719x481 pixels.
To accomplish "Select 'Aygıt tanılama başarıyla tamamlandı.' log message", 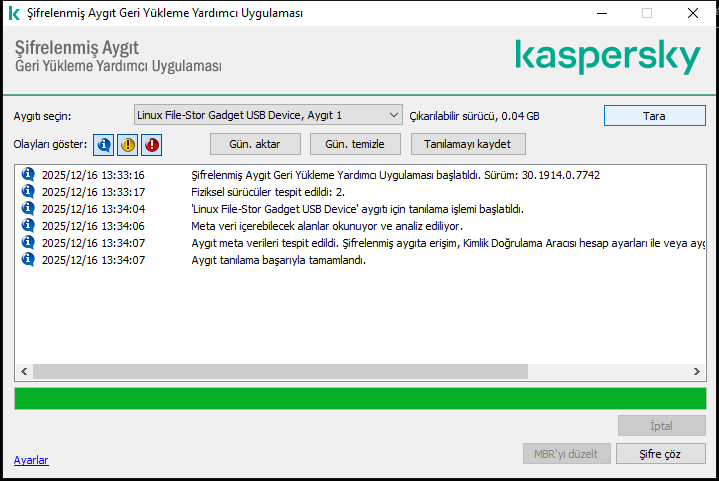I will pyautogui.click(x=278, y=260).
